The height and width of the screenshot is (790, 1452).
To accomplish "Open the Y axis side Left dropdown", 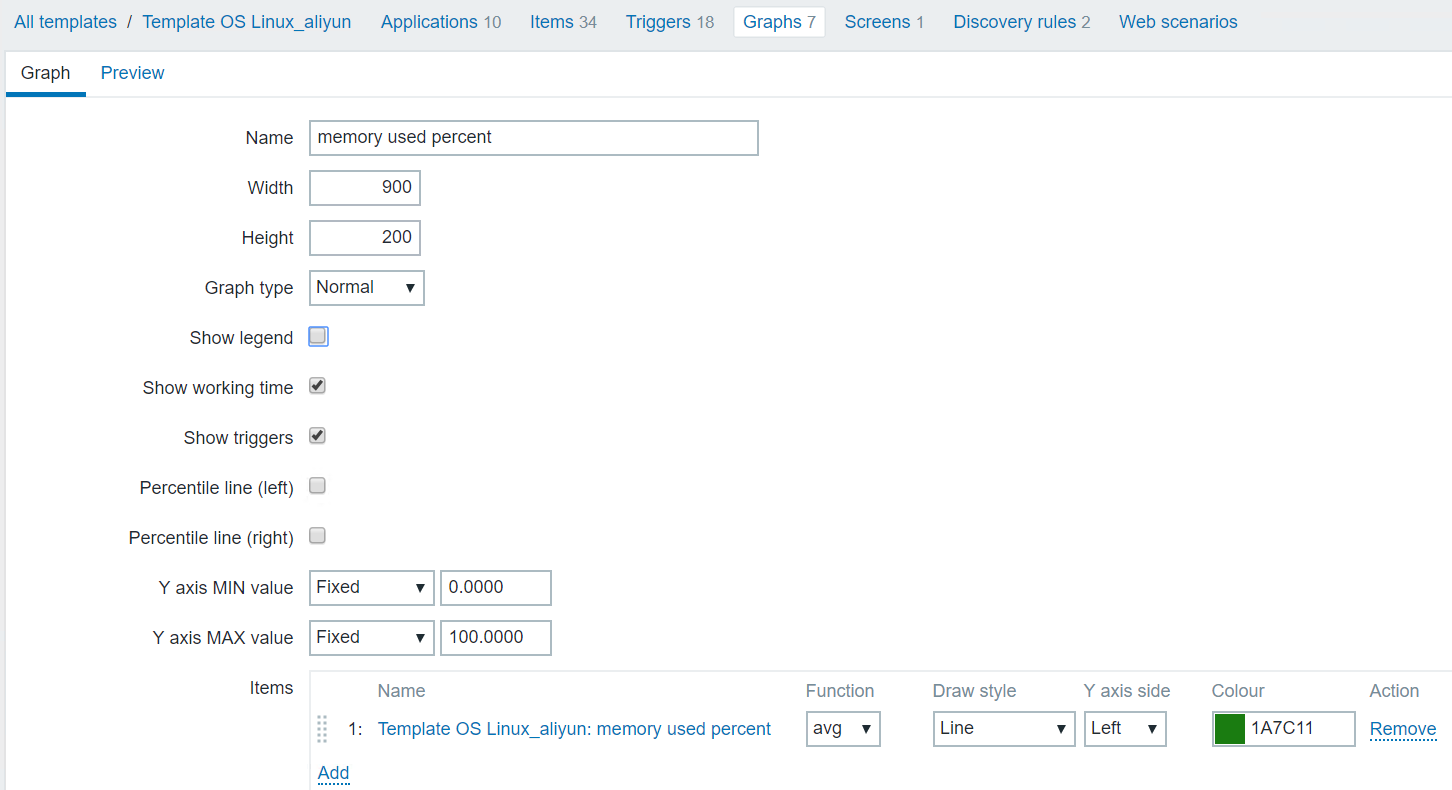I will click(1125, 729).
